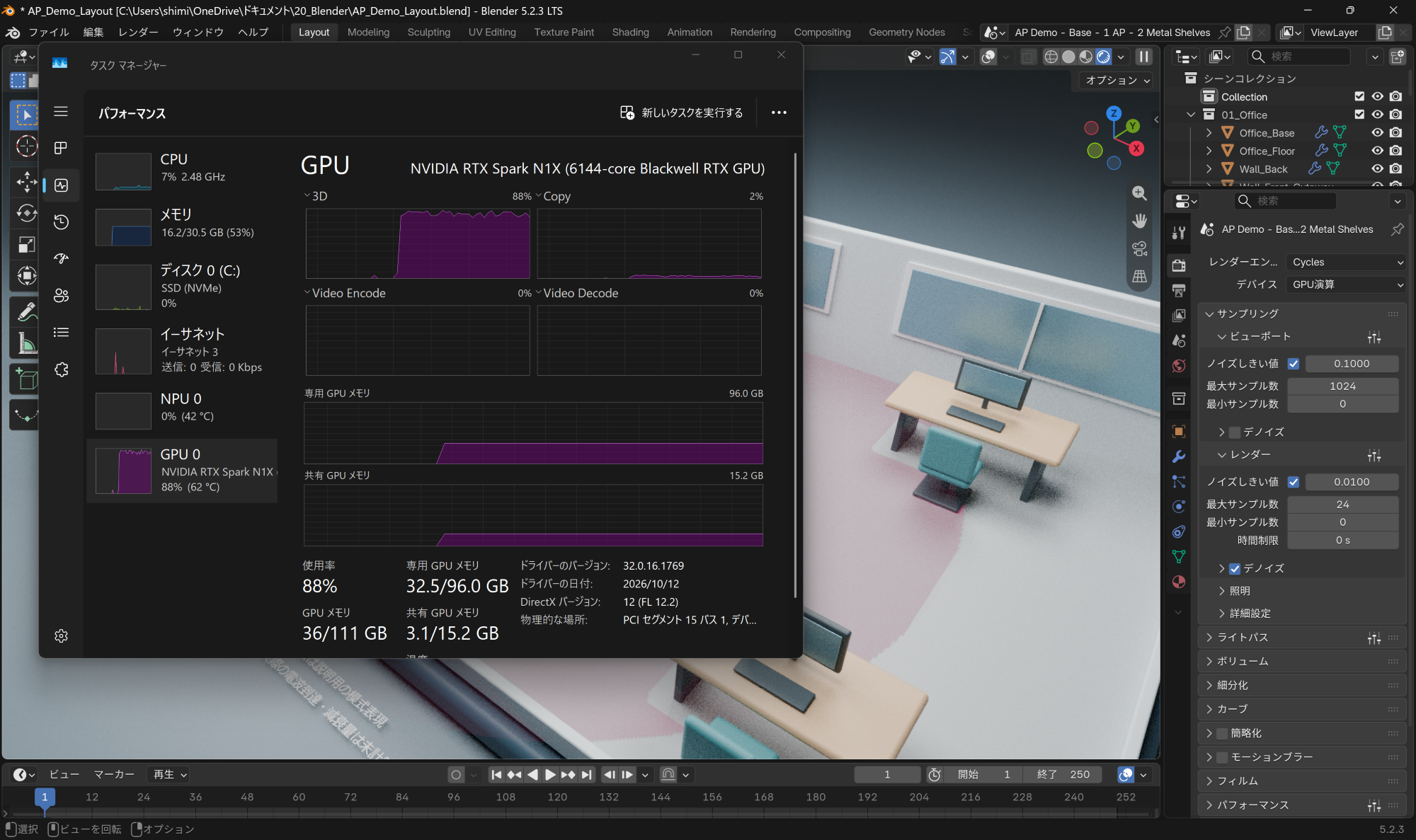Viewport: 1416px width, 840px height.
Task: Toggle 01_Office collection exclude checkbox
Action: [x=1359, y=115]
